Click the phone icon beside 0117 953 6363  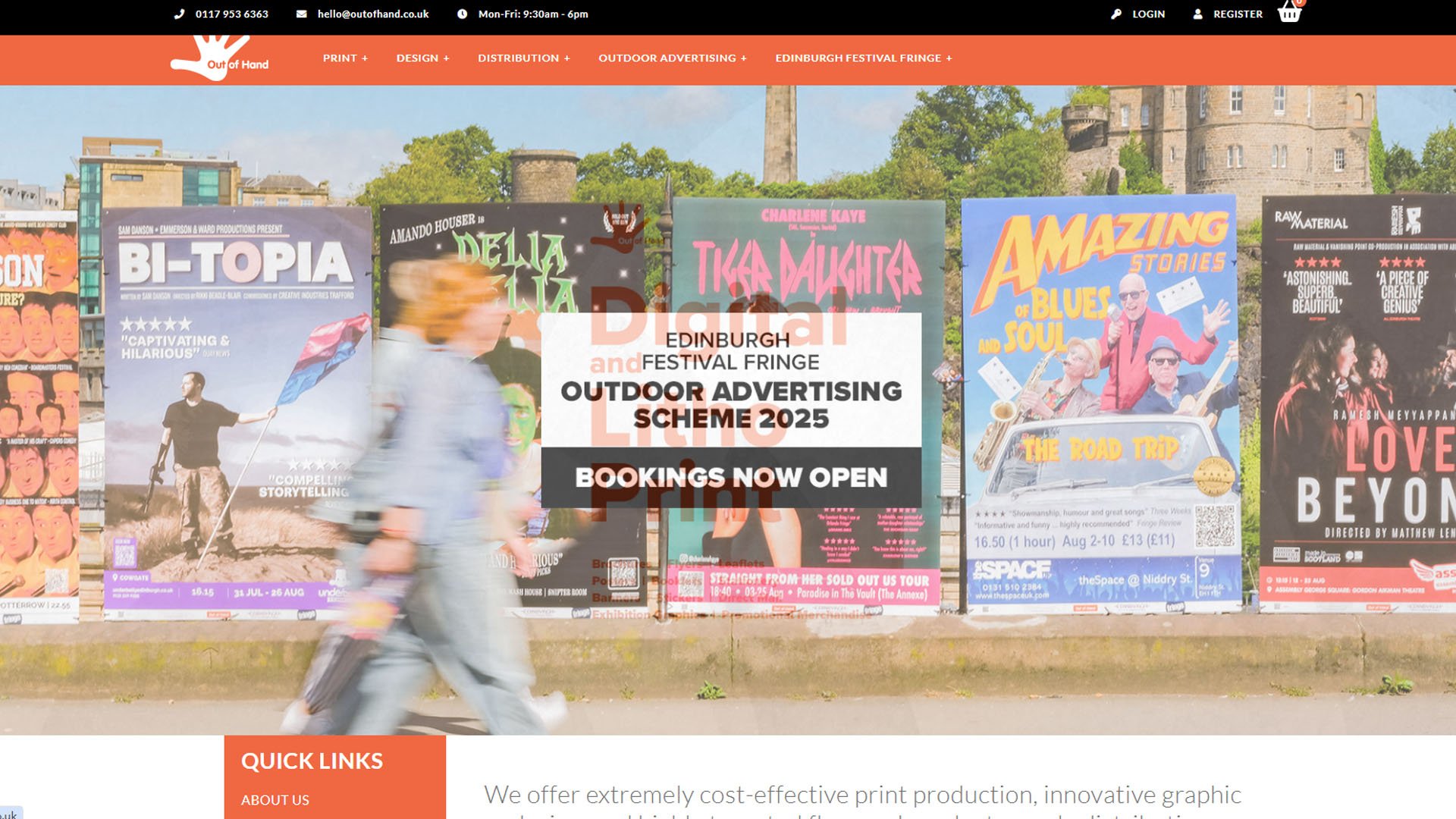(179, 14)
